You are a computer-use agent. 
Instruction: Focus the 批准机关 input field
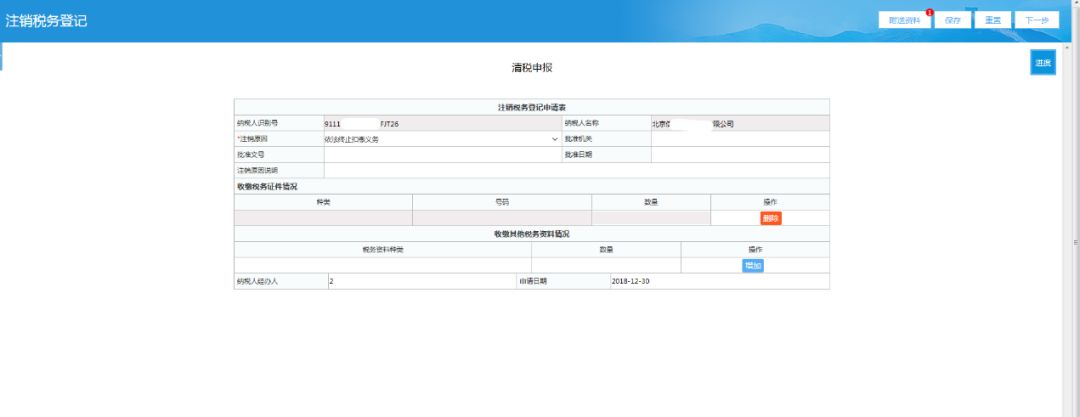740,139
